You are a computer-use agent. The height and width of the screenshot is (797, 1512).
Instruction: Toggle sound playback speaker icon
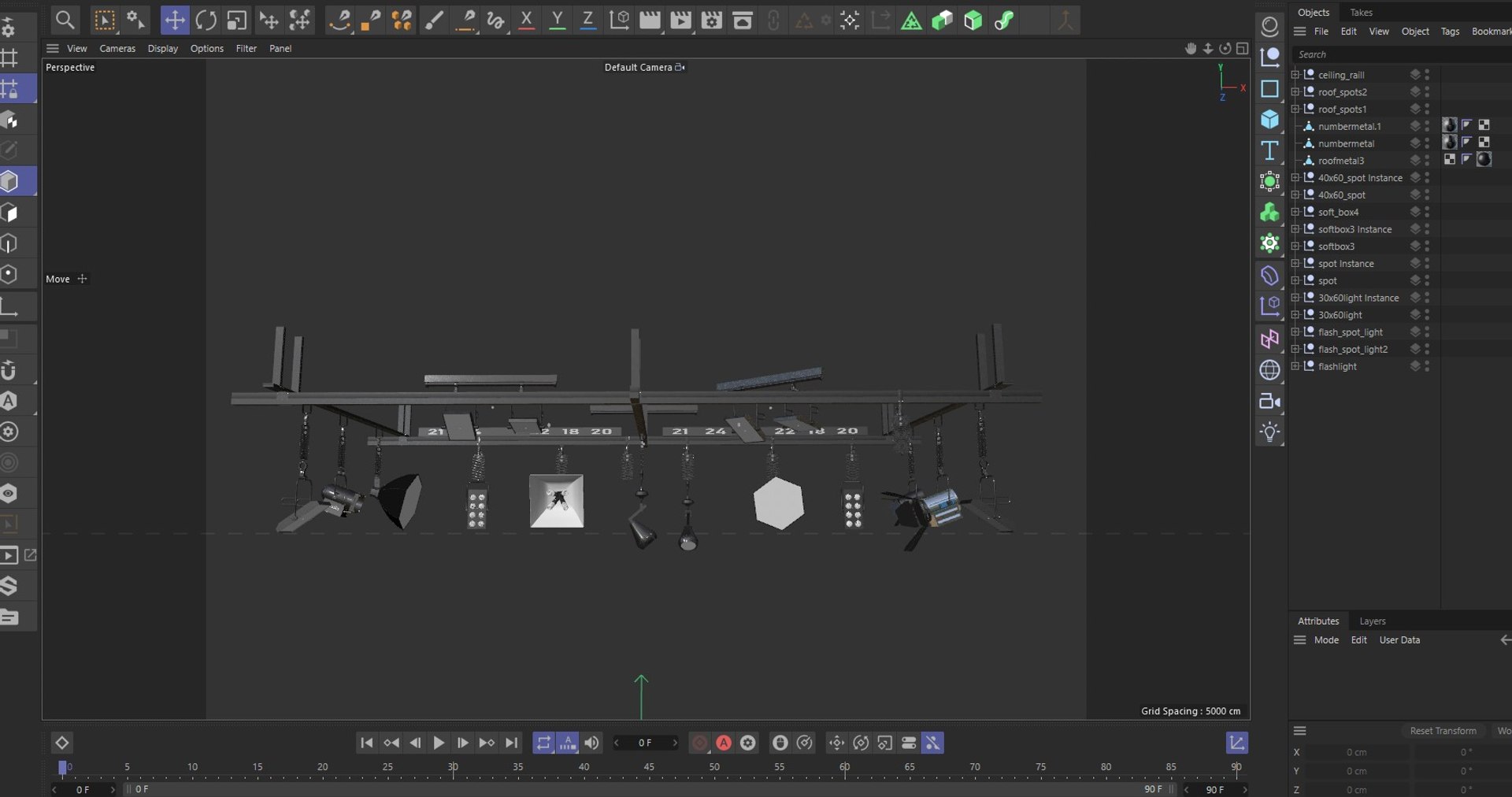pos(591,743)
